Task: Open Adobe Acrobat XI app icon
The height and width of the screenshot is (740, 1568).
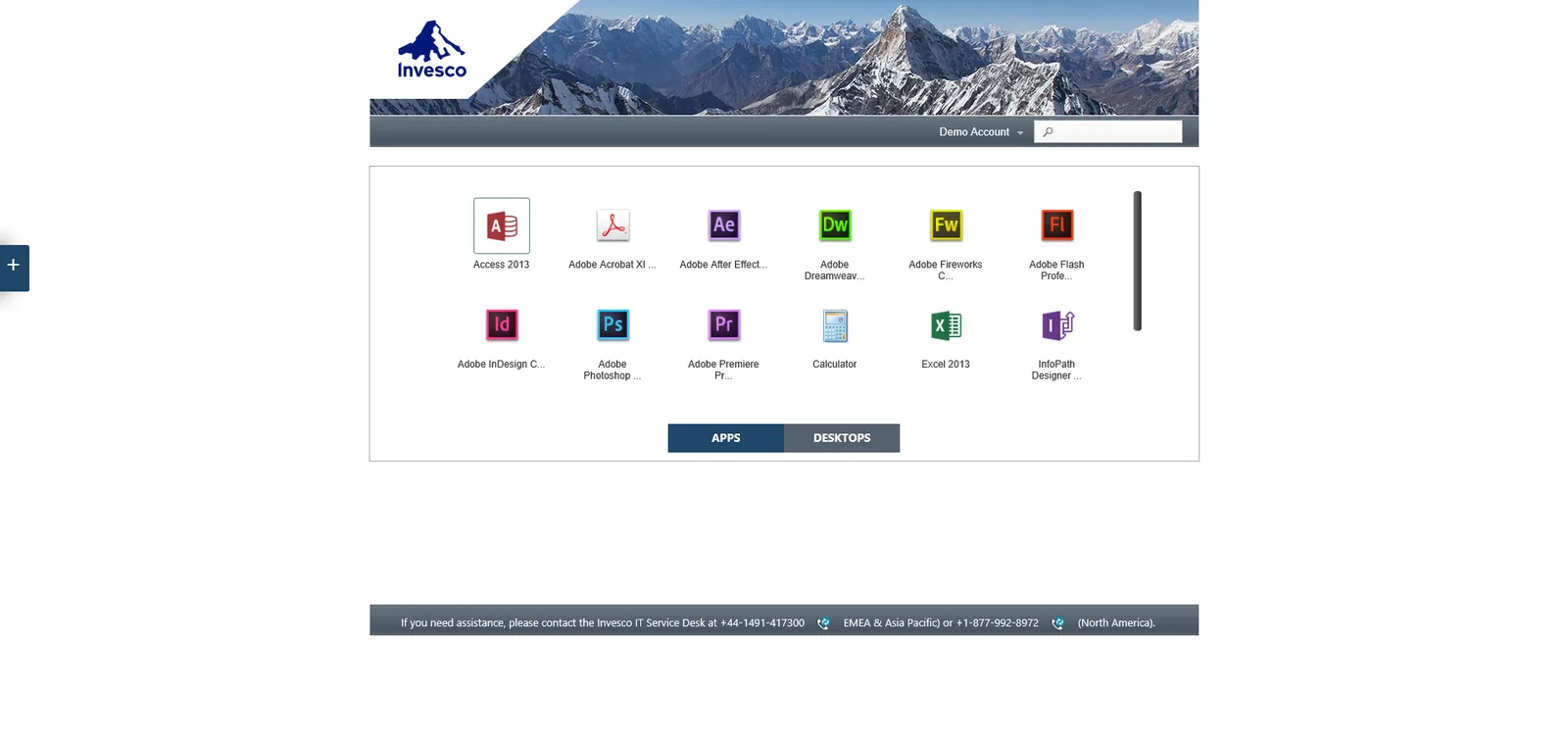Action: tap(612, 225)
